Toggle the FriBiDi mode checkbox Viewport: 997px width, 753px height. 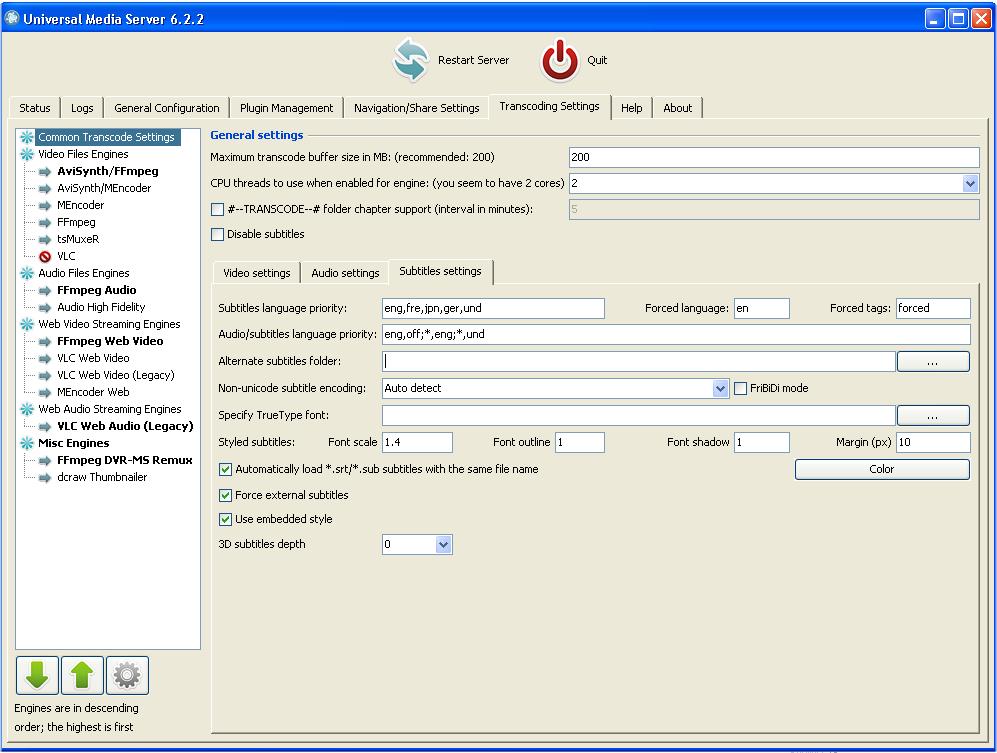tap(741, 388)
